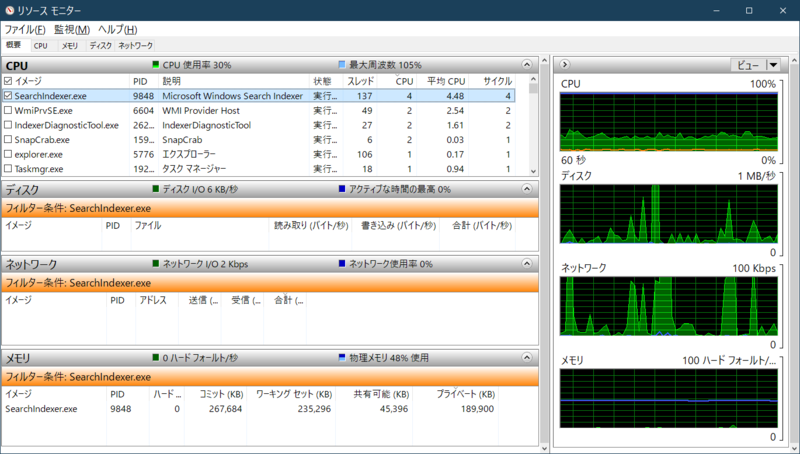
Task: Sort memory table by プライベート (KB) column
Action: pyautogui.click(x=465, y=394)
